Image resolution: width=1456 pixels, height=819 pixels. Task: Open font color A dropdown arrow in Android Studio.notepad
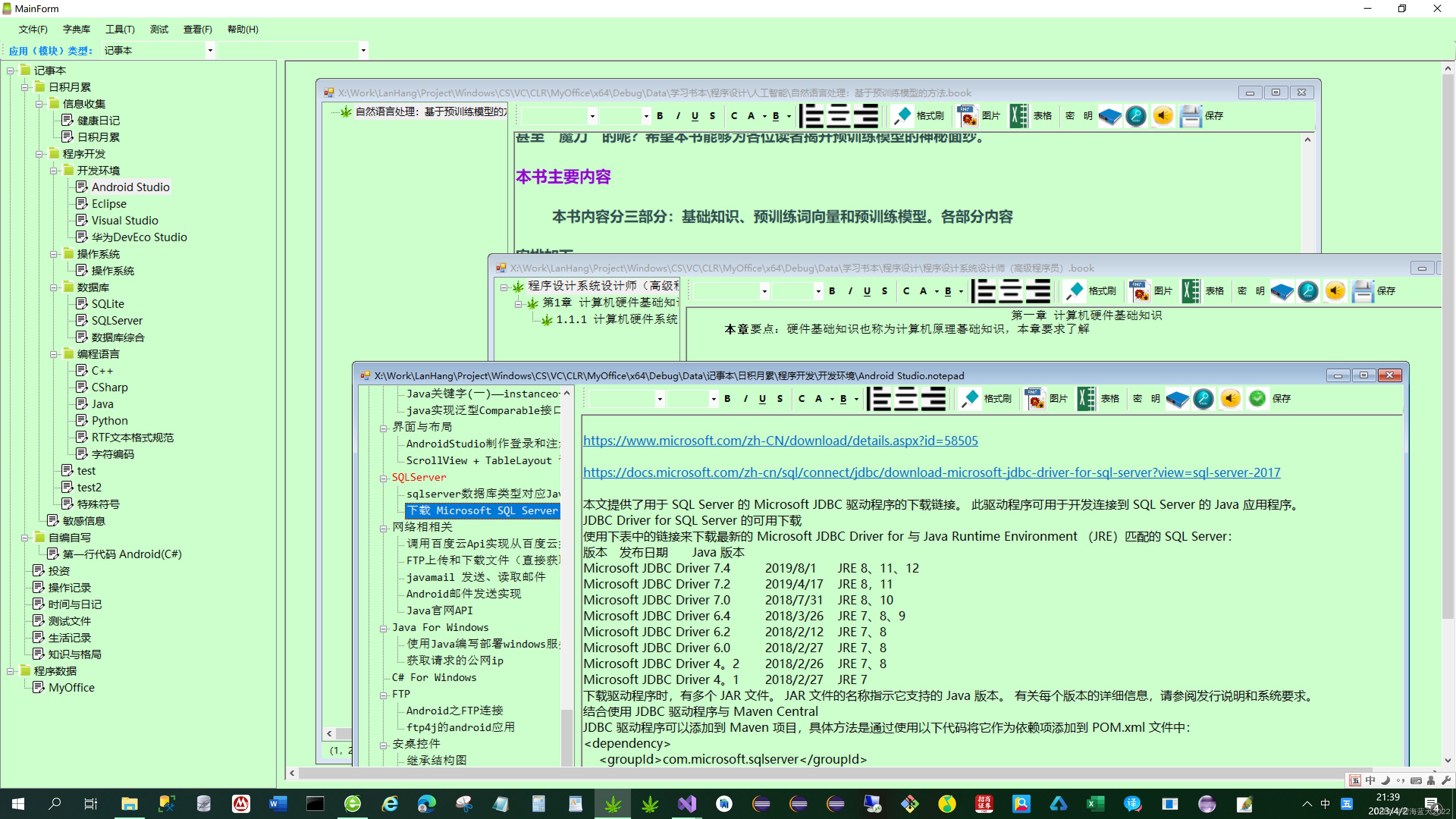tap(832, 399)
